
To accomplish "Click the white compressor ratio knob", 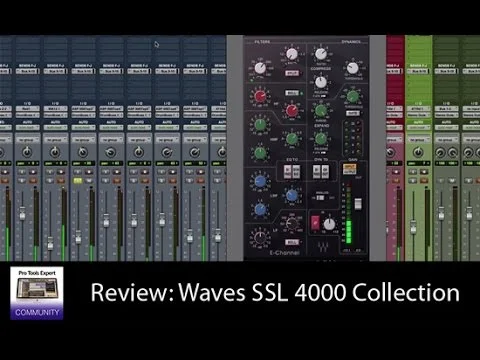I will point(321,54).
